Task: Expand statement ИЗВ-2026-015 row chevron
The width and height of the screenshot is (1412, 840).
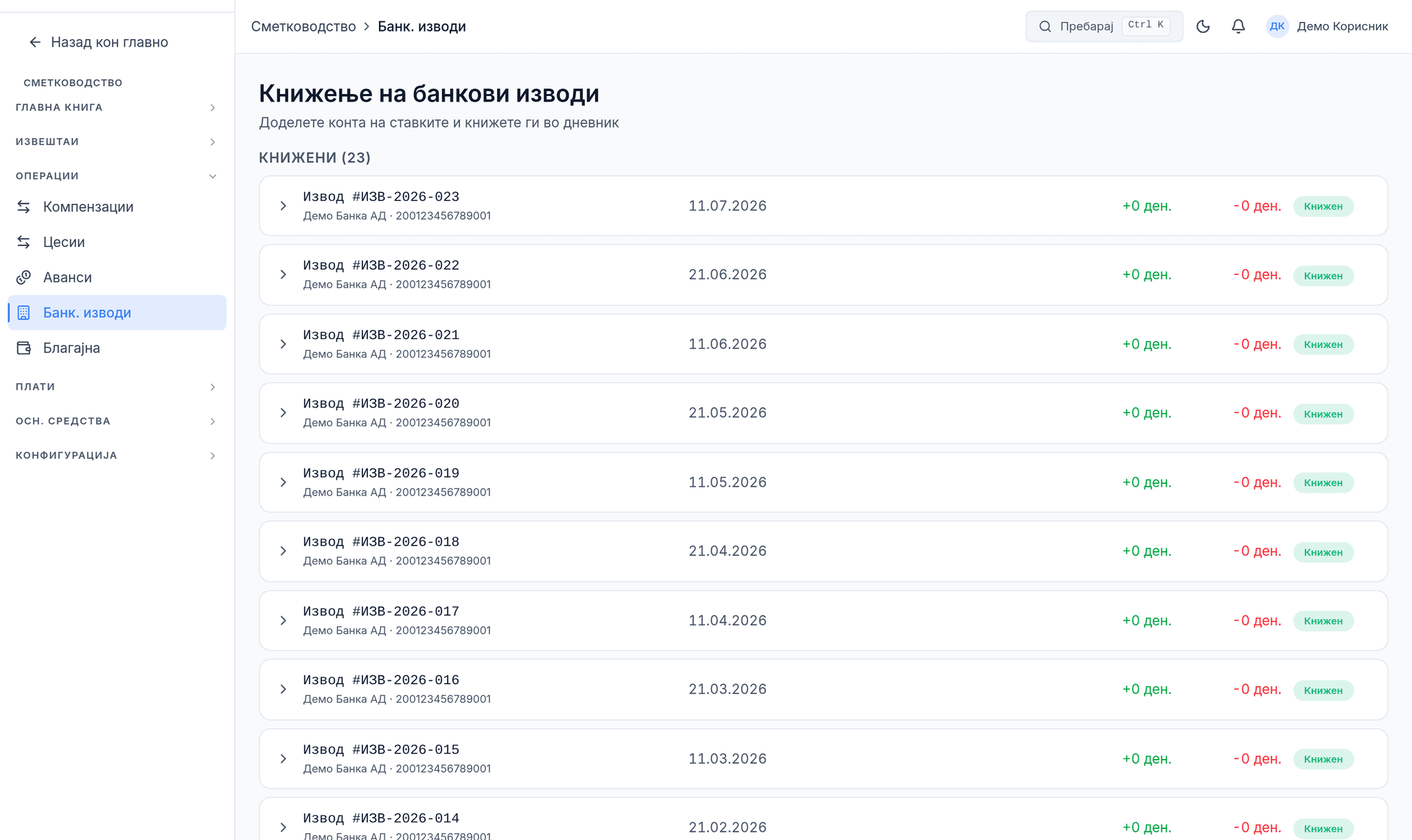Action: coord(283,759)
